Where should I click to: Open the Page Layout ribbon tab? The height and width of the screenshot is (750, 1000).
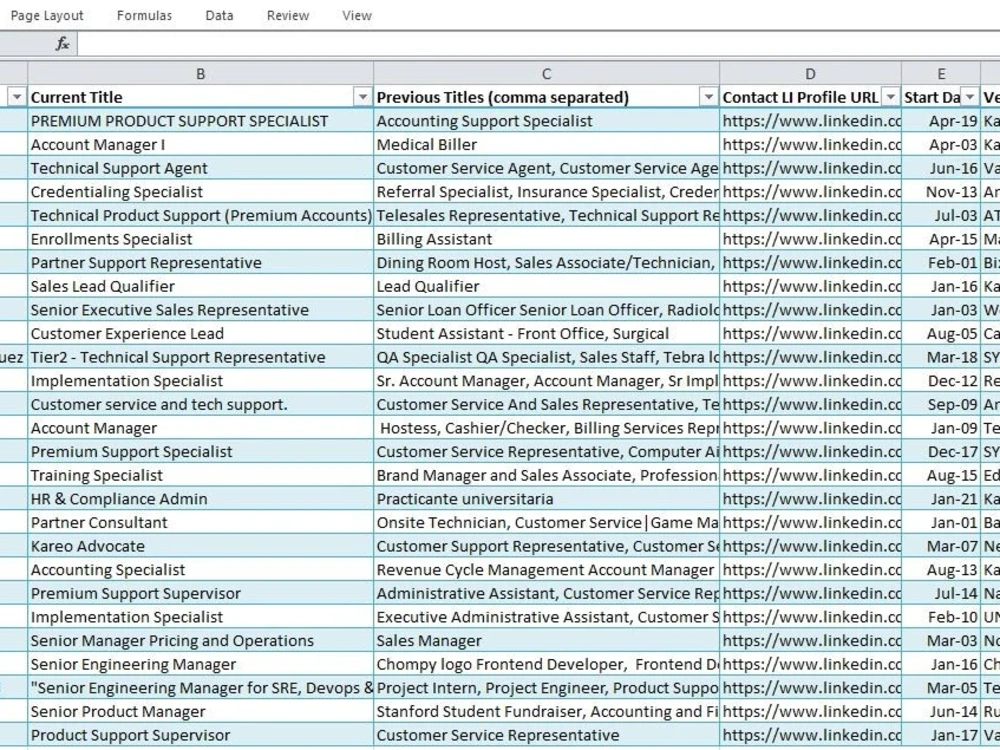click(47, 15)
